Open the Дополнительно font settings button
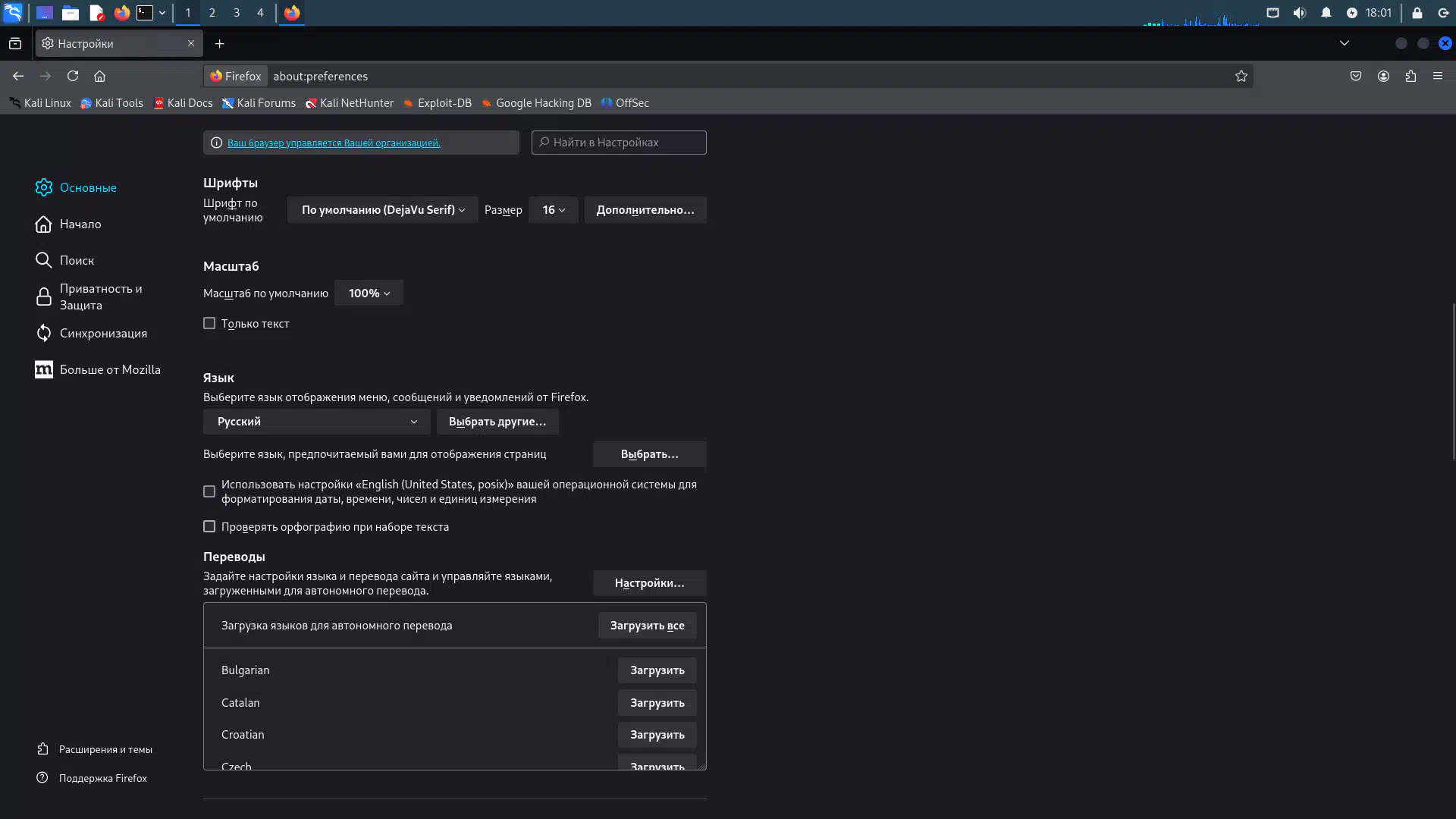The height and width of the screenshot is (819, 1456). pyautogui.click(x=645, y=210)
